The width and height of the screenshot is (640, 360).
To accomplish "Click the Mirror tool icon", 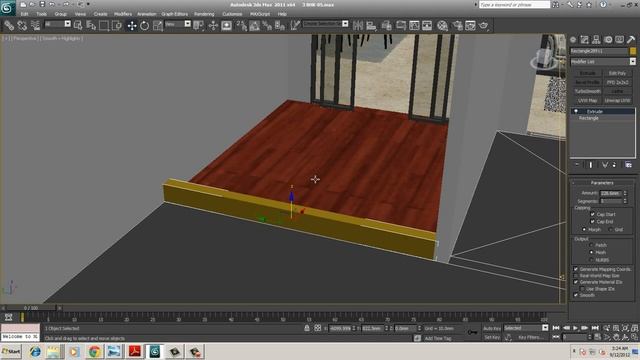I will pos(358,26).
